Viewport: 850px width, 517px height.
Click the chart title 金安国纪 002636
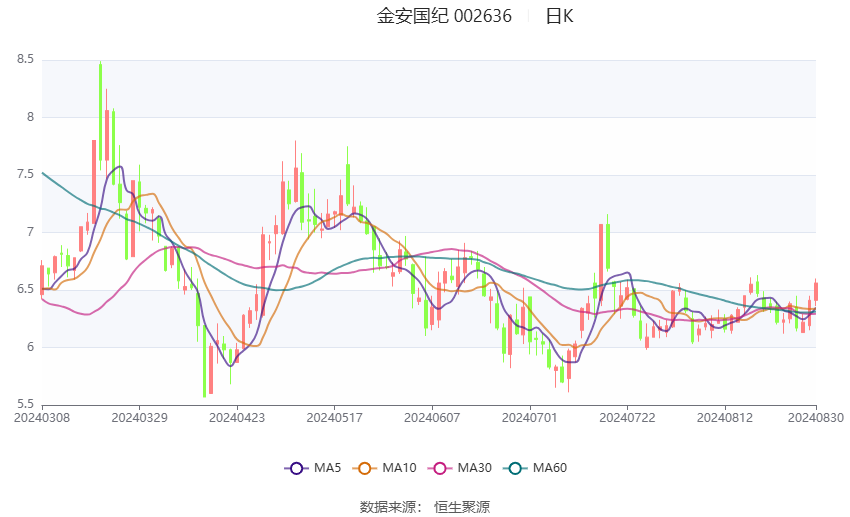click(x=444, y=16)
